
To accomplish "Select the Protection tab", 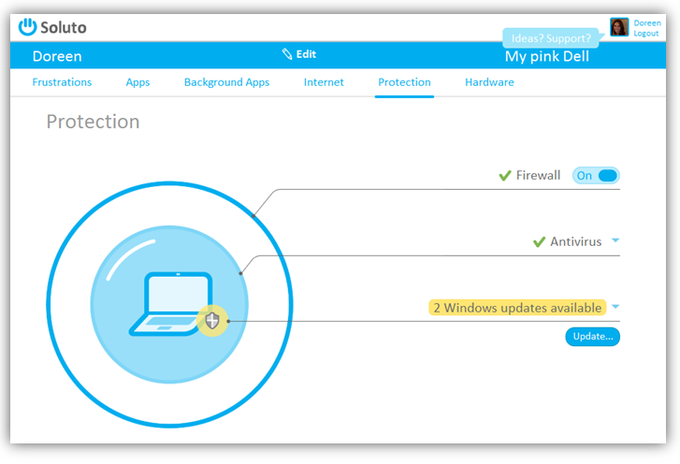I will coord(404,82).
